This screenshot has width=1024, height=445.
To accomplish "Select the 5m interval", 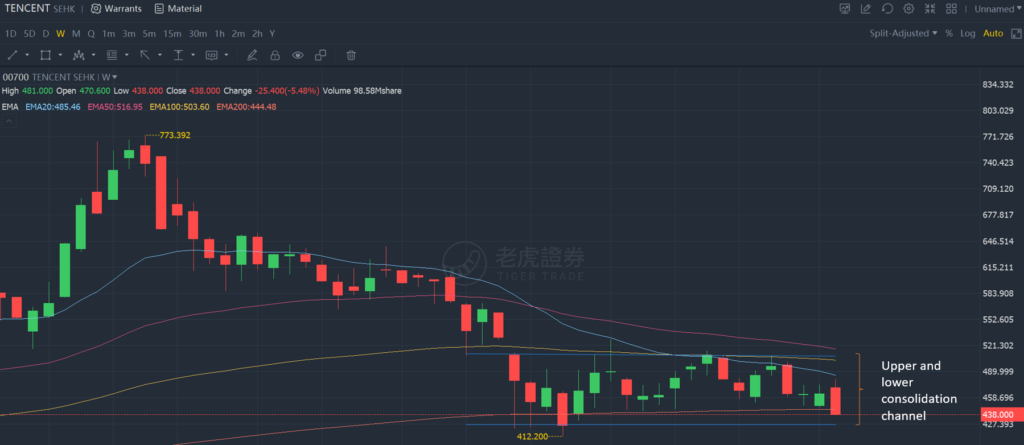I will [149, 33].
